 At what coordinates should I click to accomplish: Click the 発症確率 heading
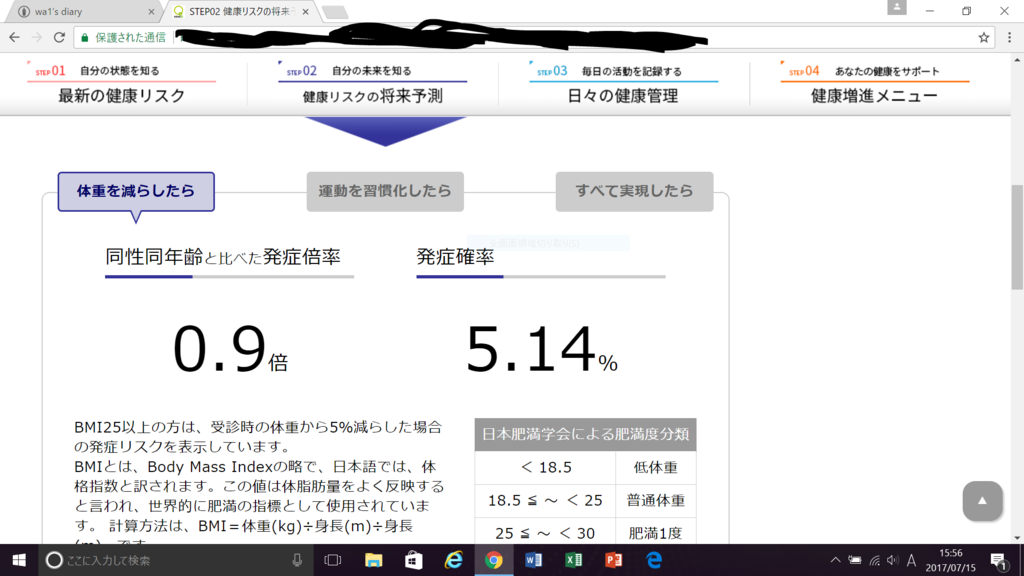[x=455, y=257]
